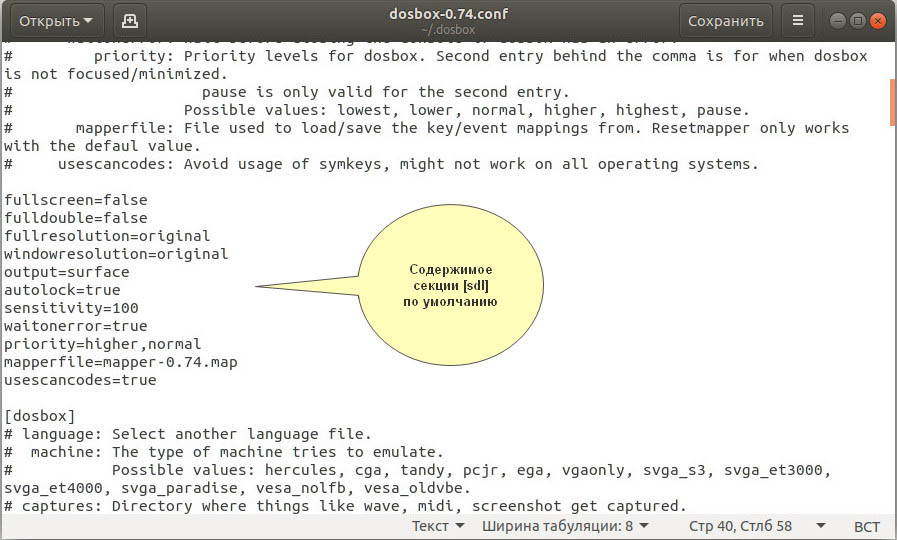The image size is (897, 540).
Task: Place cursor on mapperfile=mapper-0.74.map line
Action: click(x=121, y=362)
